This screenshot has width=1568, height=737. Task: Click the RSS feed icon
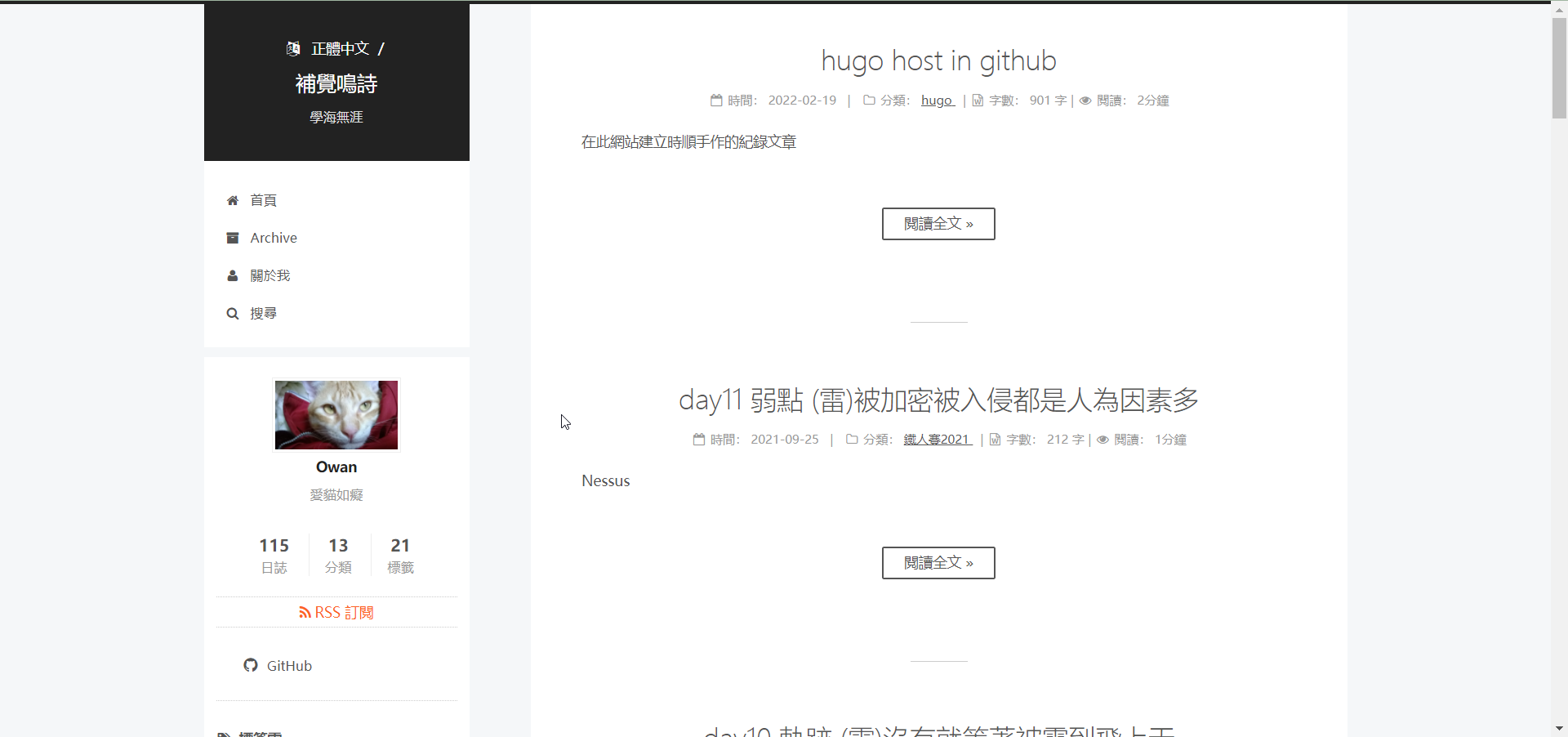(x=305, y=612)
